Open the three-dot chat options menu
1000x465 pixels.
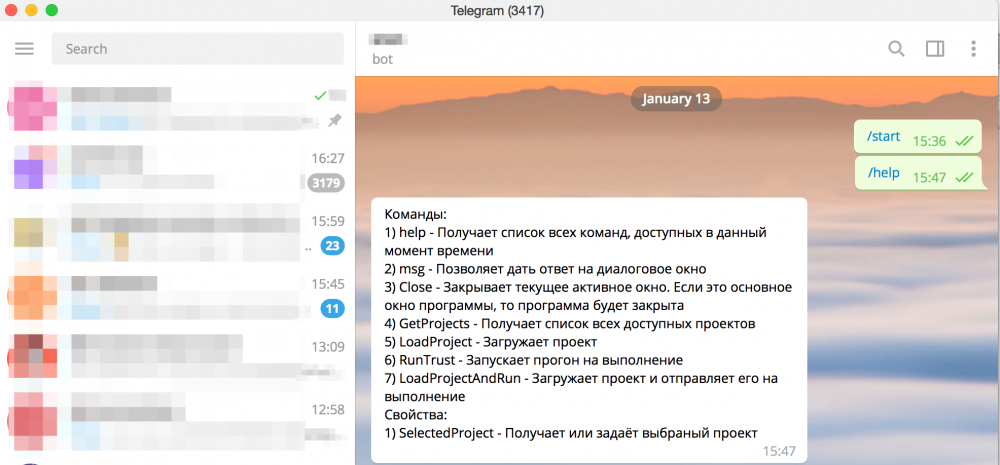point(973,48)
